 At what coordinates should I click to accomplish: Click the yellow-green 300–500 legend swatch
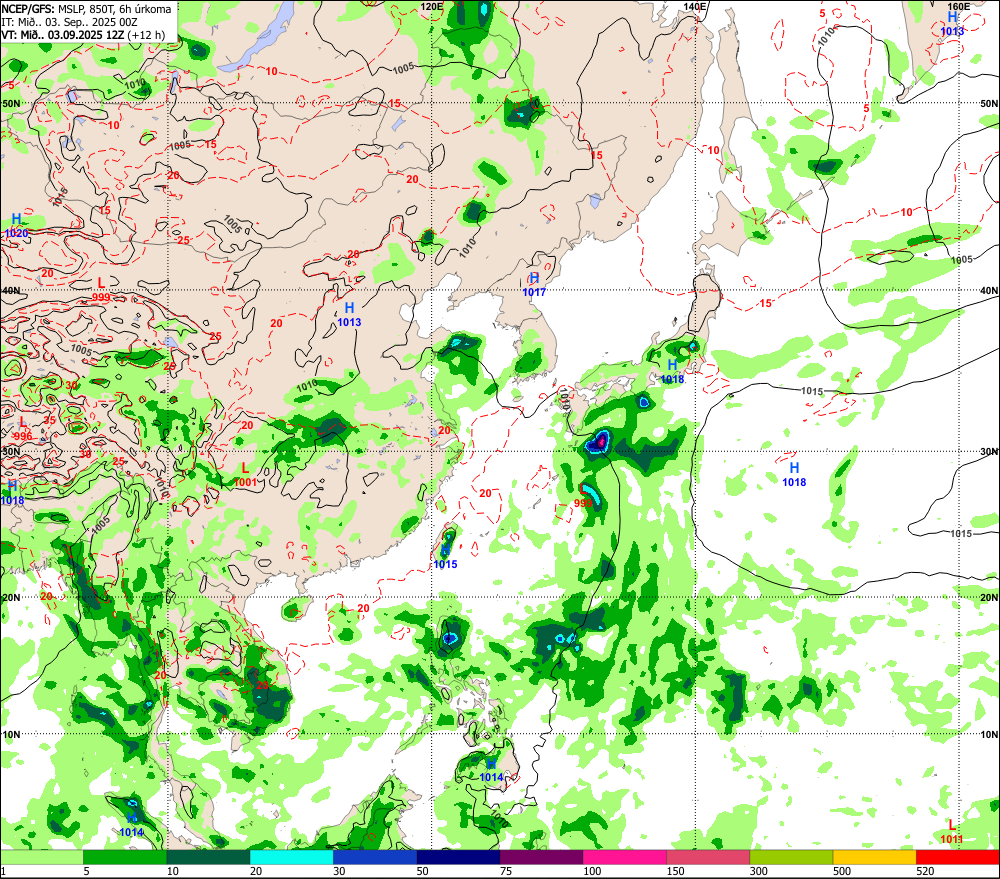point(791,857)
